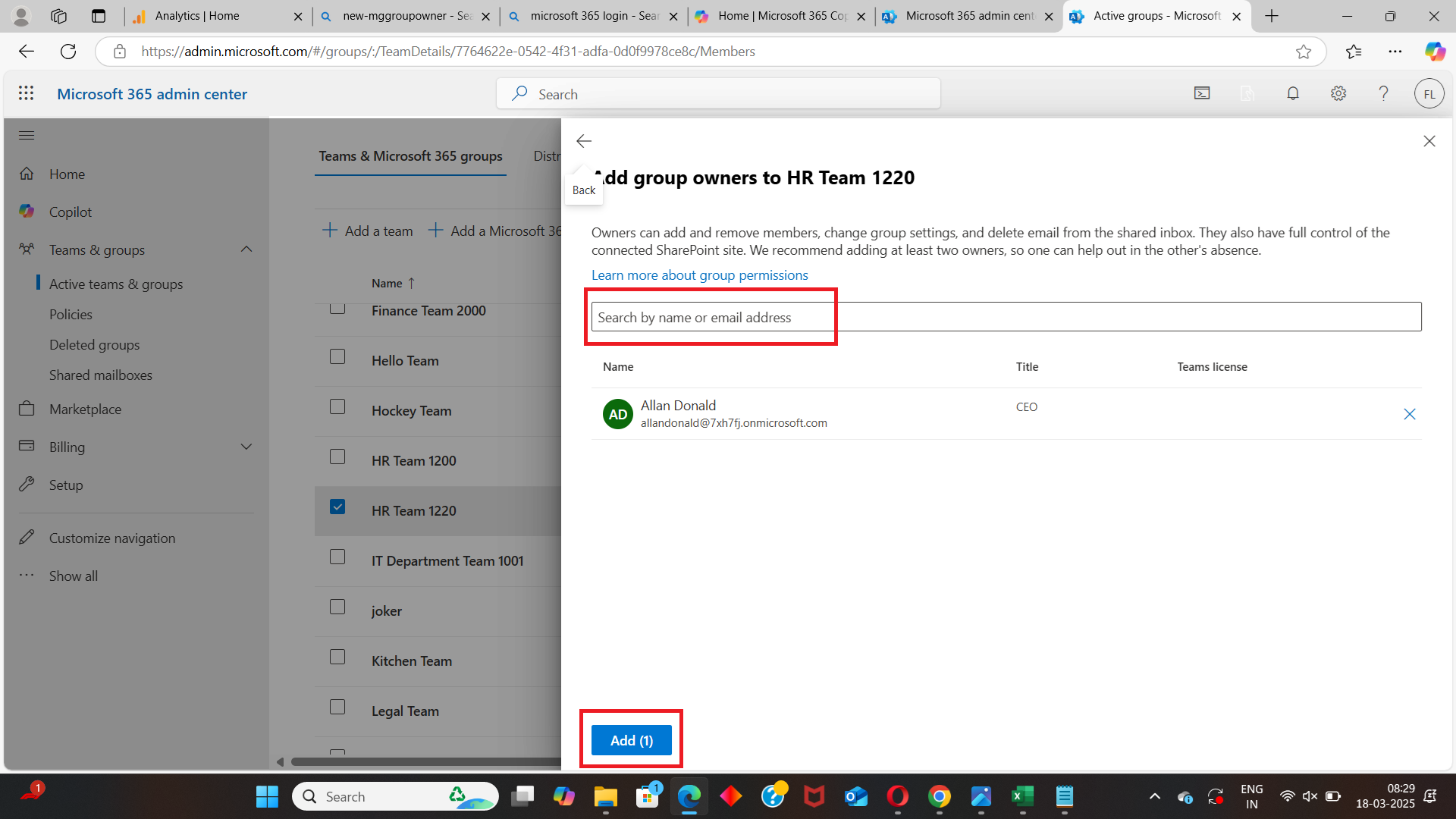This screenshot has height=819, width=1456.
Task: Show hidden system tray icons chevron
Action: click(1155, 796)
